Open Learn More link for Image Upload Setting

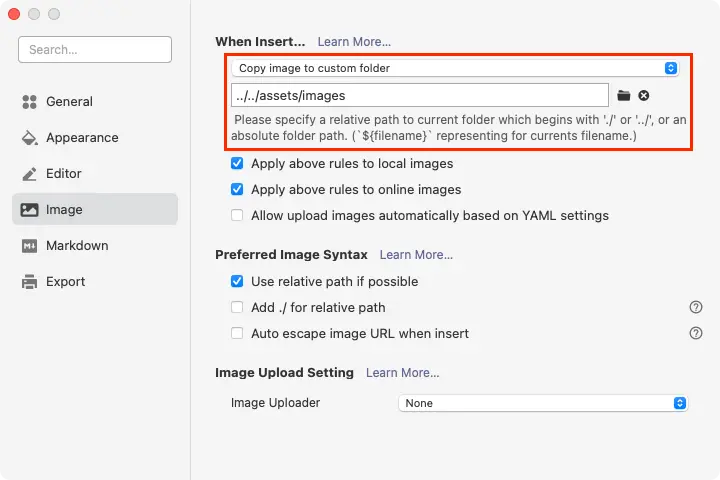click(402, 372)
